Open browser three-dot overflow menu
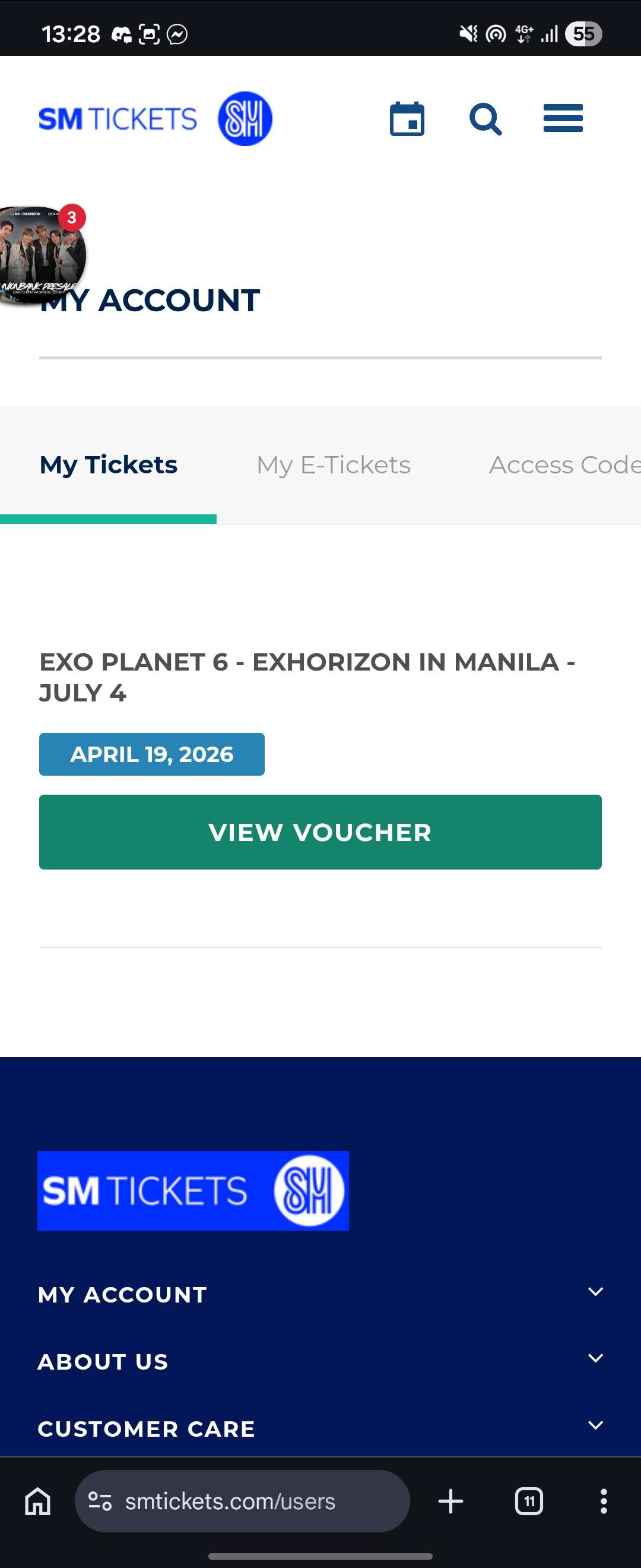 [603, 1501]
